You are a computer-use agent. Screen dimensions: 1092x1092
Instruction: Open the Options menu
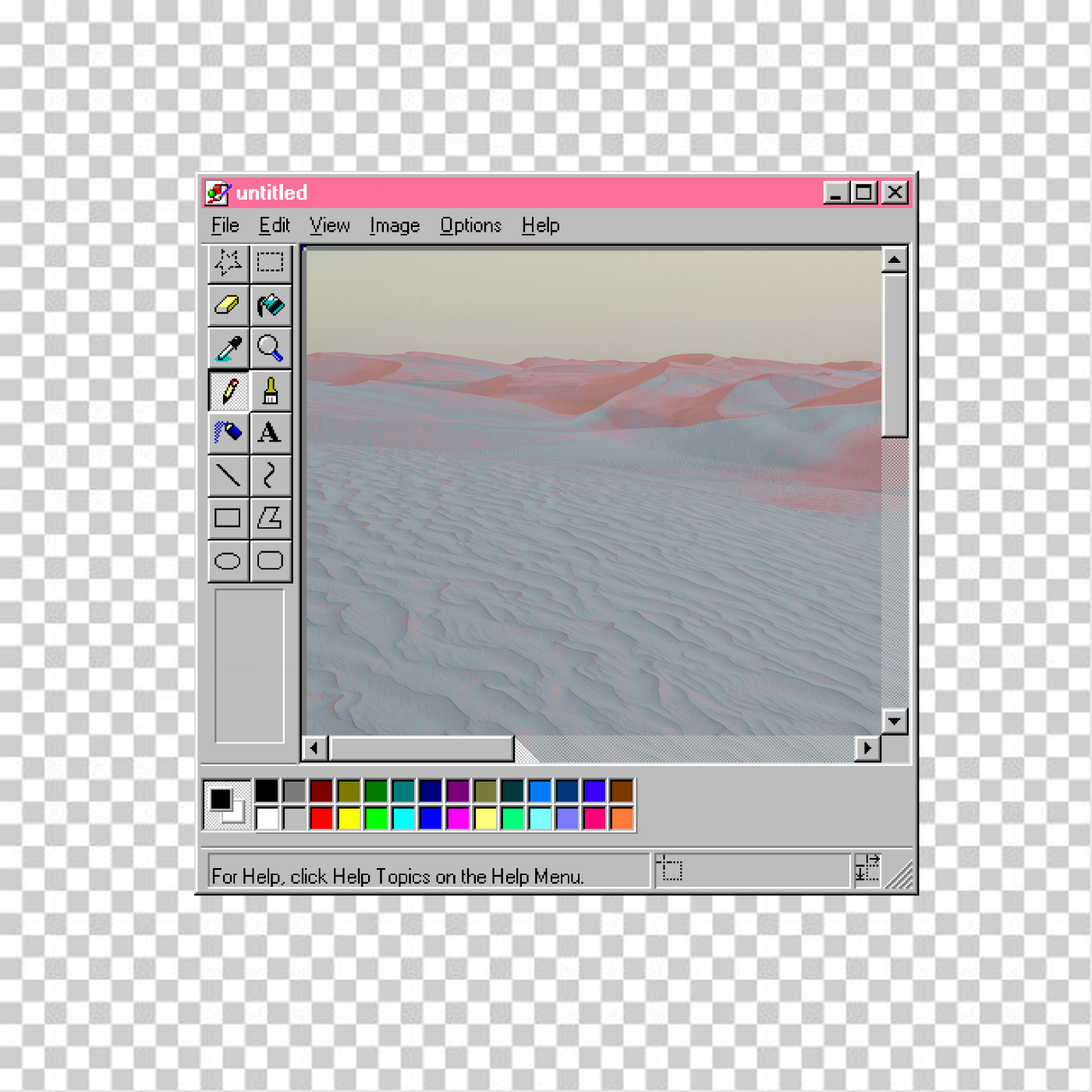470,225
